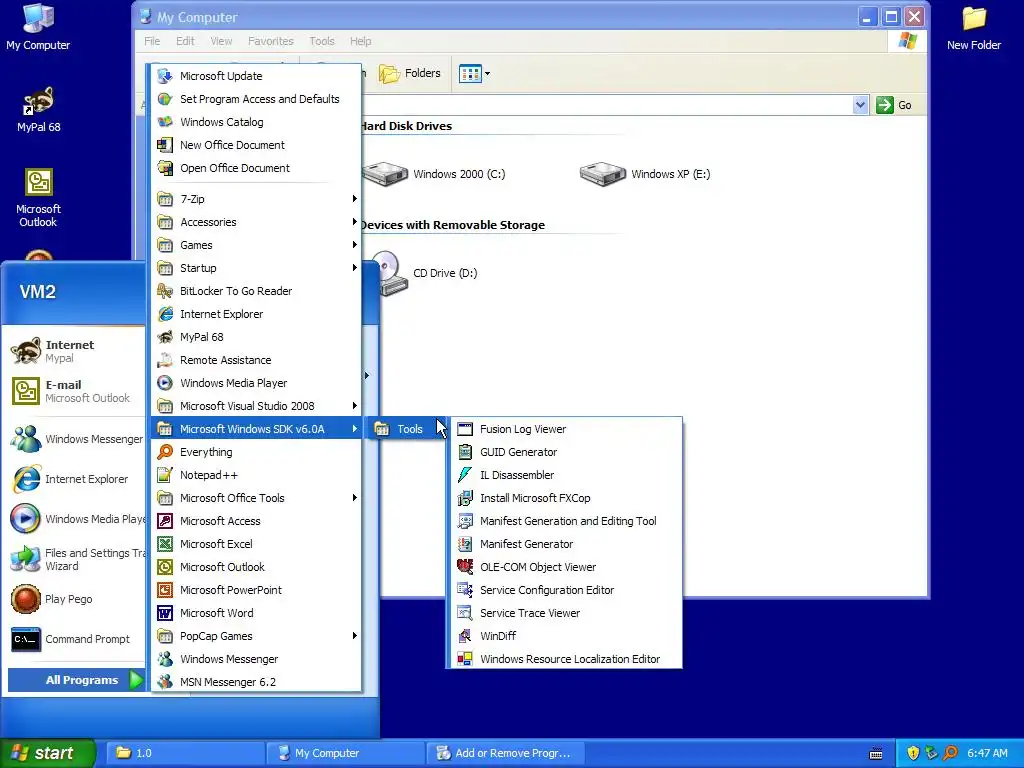Switch to Add or Remove Programs taskbar button
1024x768 pixels.
(x=504, y=753)
